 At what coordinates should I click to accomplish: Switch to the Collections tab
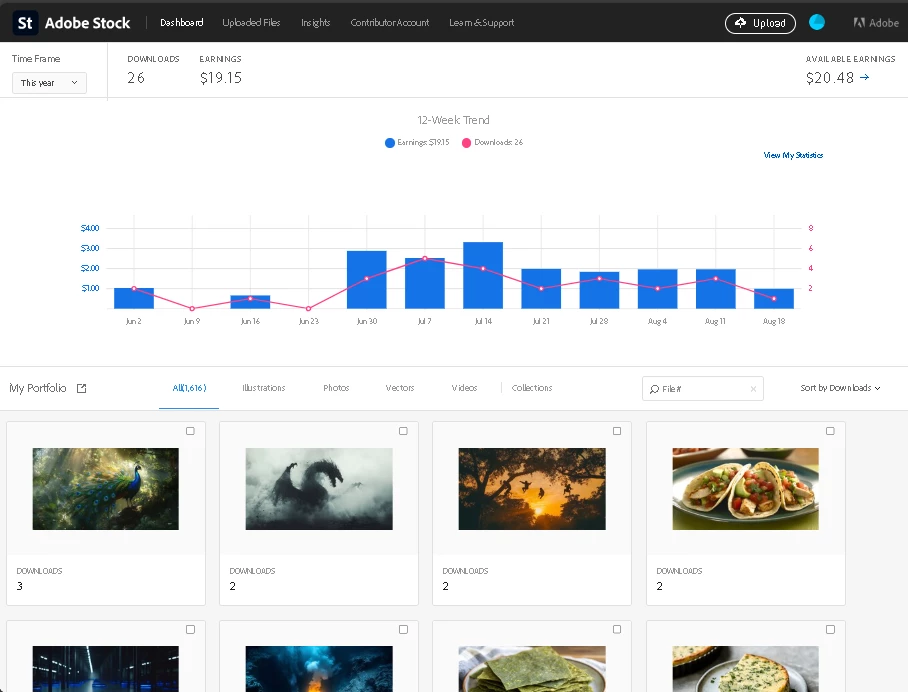[x=532, y=388]
